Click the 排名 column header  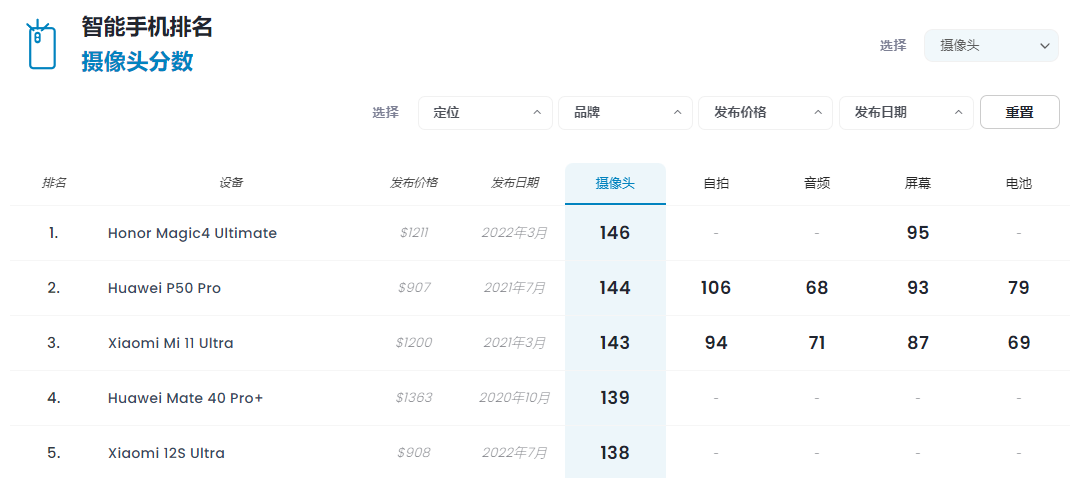coord(54,184)
